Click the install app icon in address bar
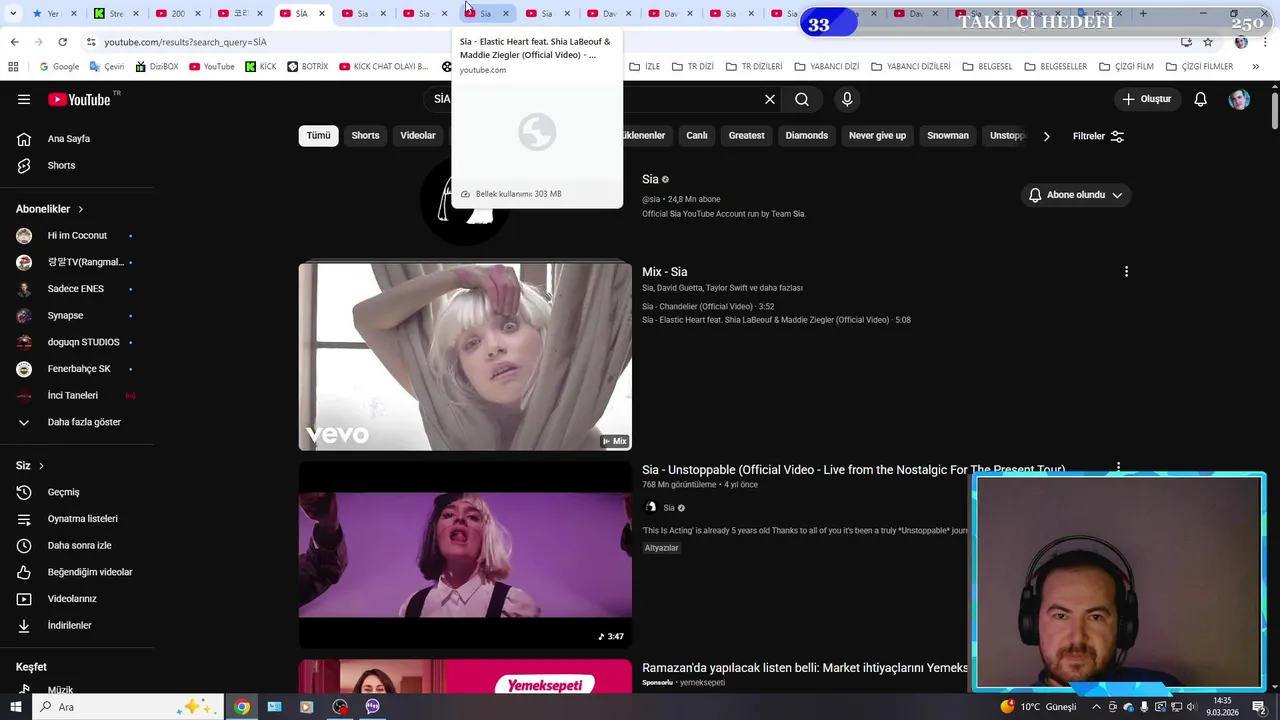This screenshot has height=720, width=1280. (1186, 42)
